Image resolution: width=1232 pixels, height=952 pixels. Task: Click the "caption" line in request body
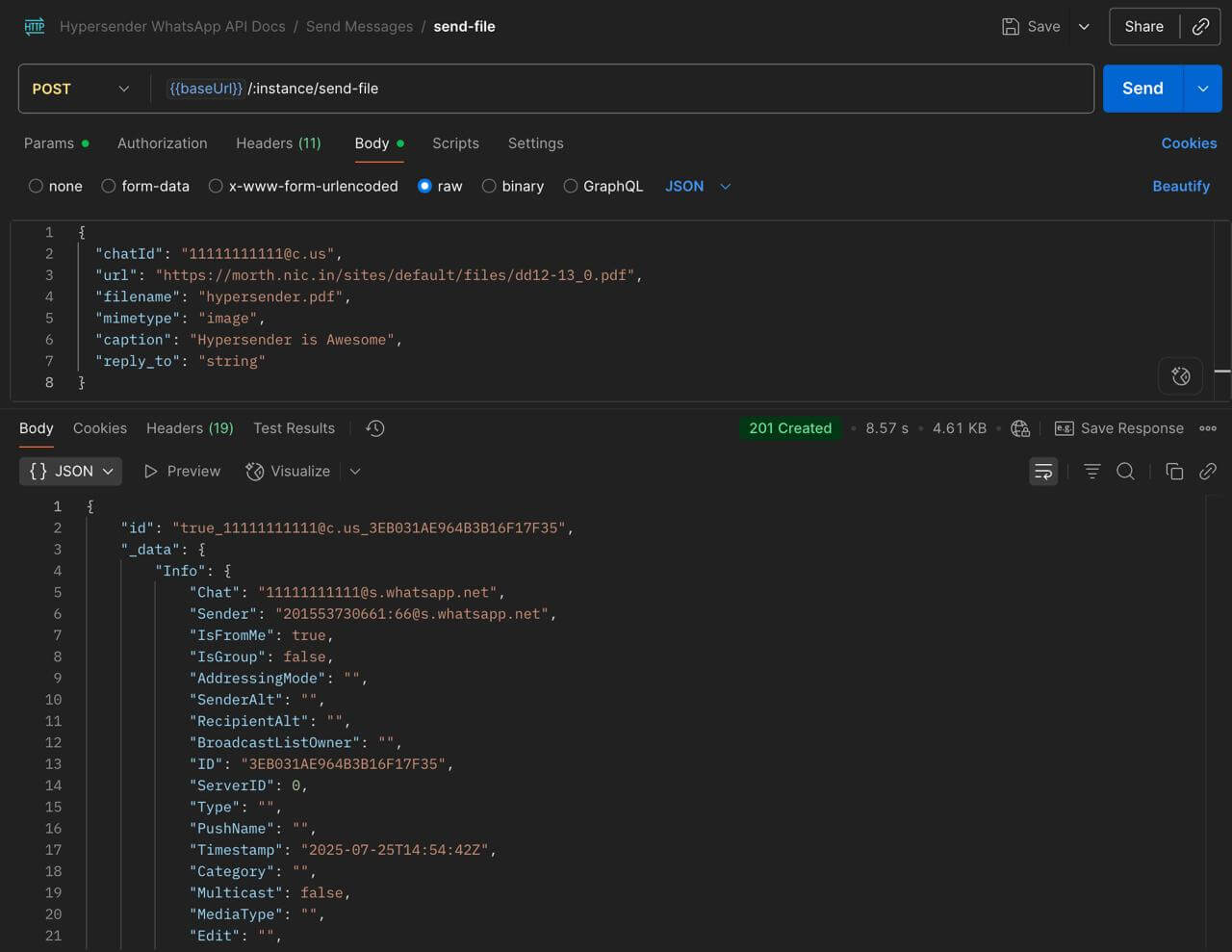(248, 340)
